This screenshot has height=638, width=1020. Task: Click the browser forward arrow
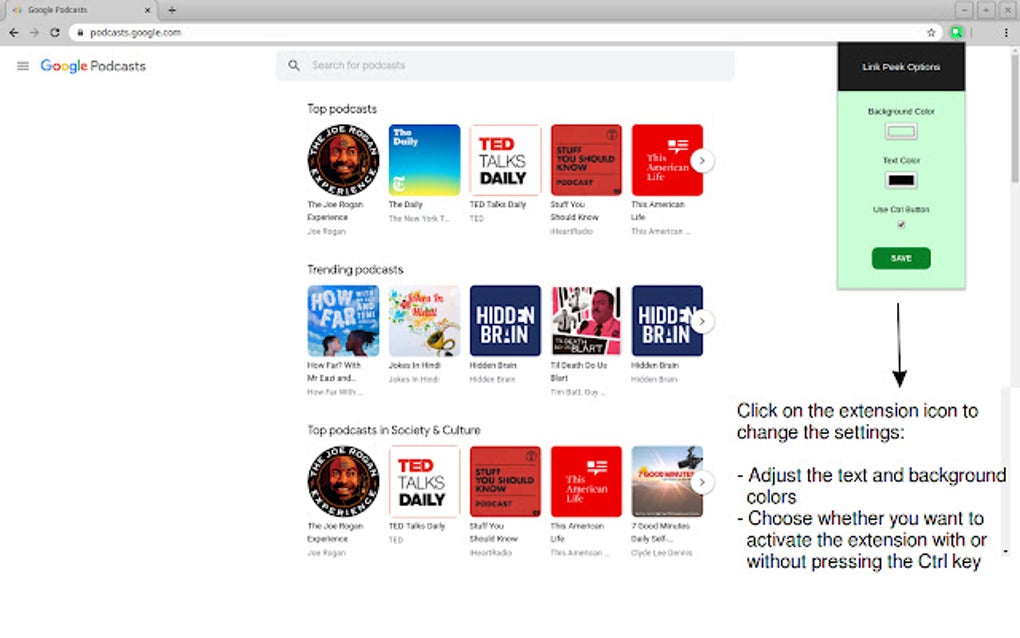pyautogui.click(x=34, y=32)
